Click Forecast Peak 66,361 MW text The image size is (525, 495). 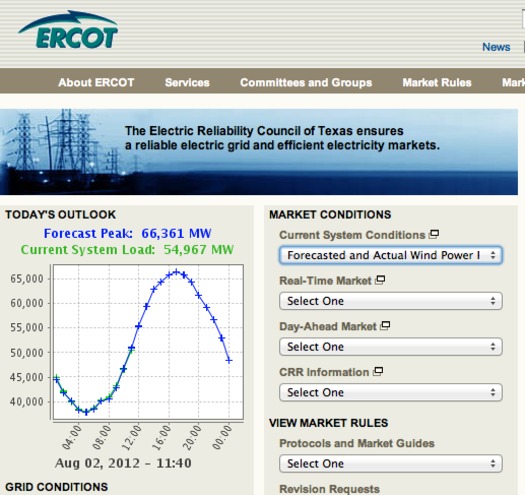click(x=128, y=233)
